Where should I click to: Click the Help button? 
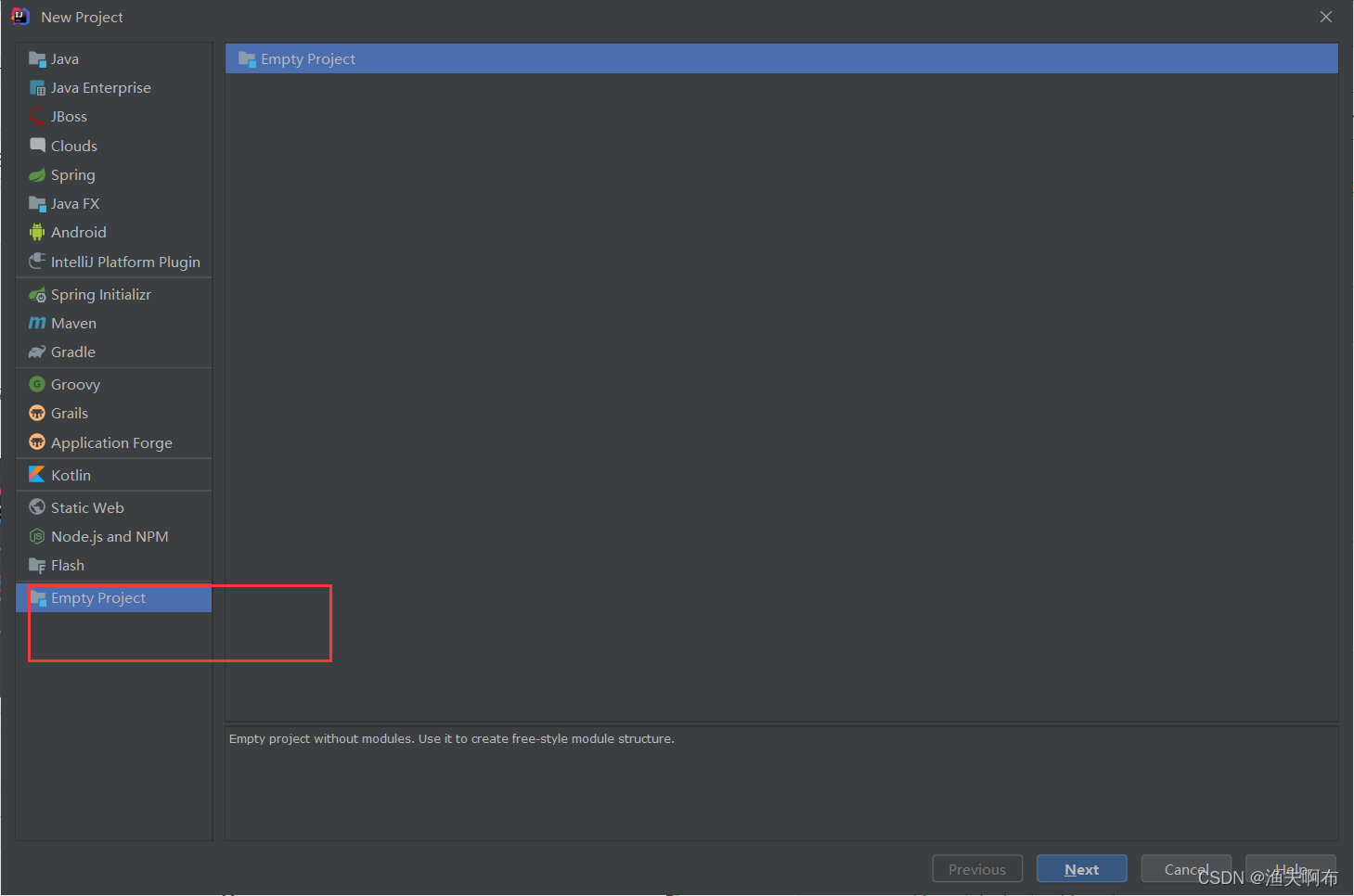coord(1290,869)
